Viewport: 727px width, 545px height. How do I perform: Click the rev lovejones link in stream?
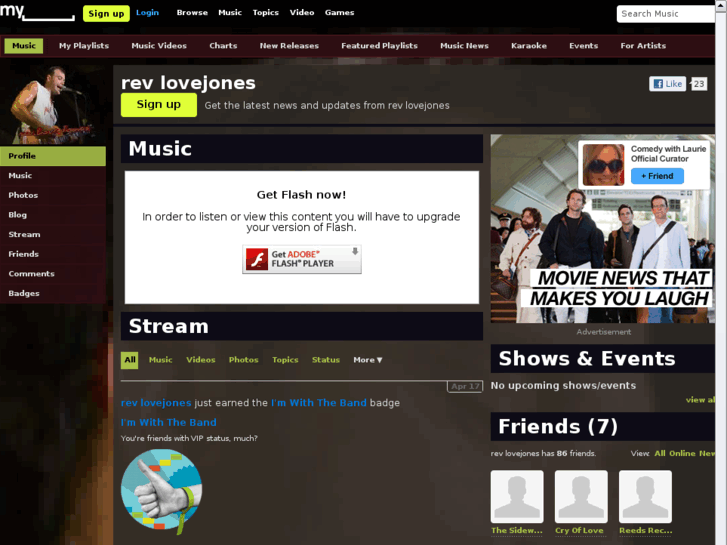click(156, 403)
